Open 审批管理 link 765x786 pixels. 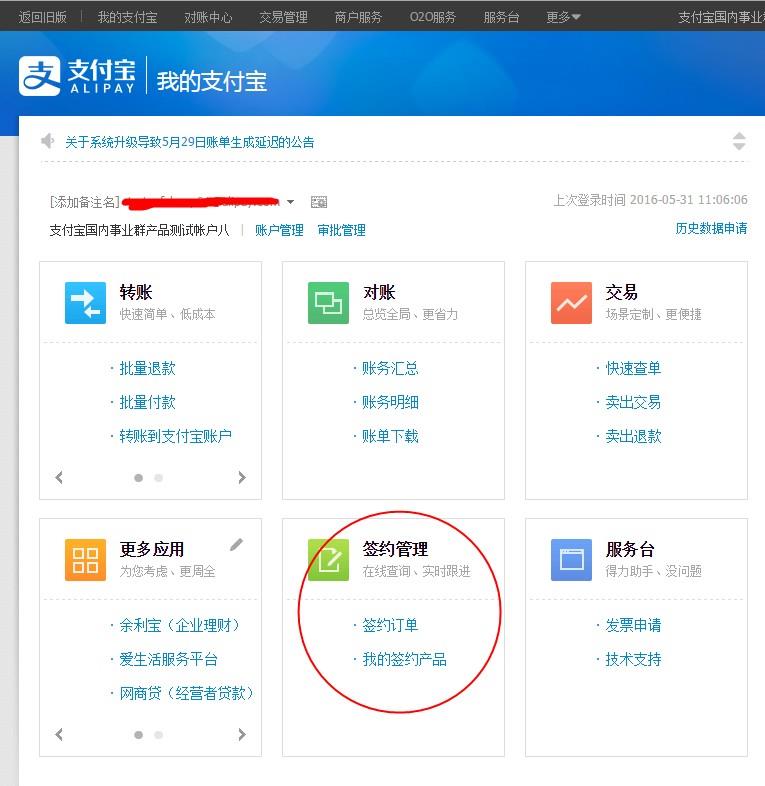pos(341,230)
